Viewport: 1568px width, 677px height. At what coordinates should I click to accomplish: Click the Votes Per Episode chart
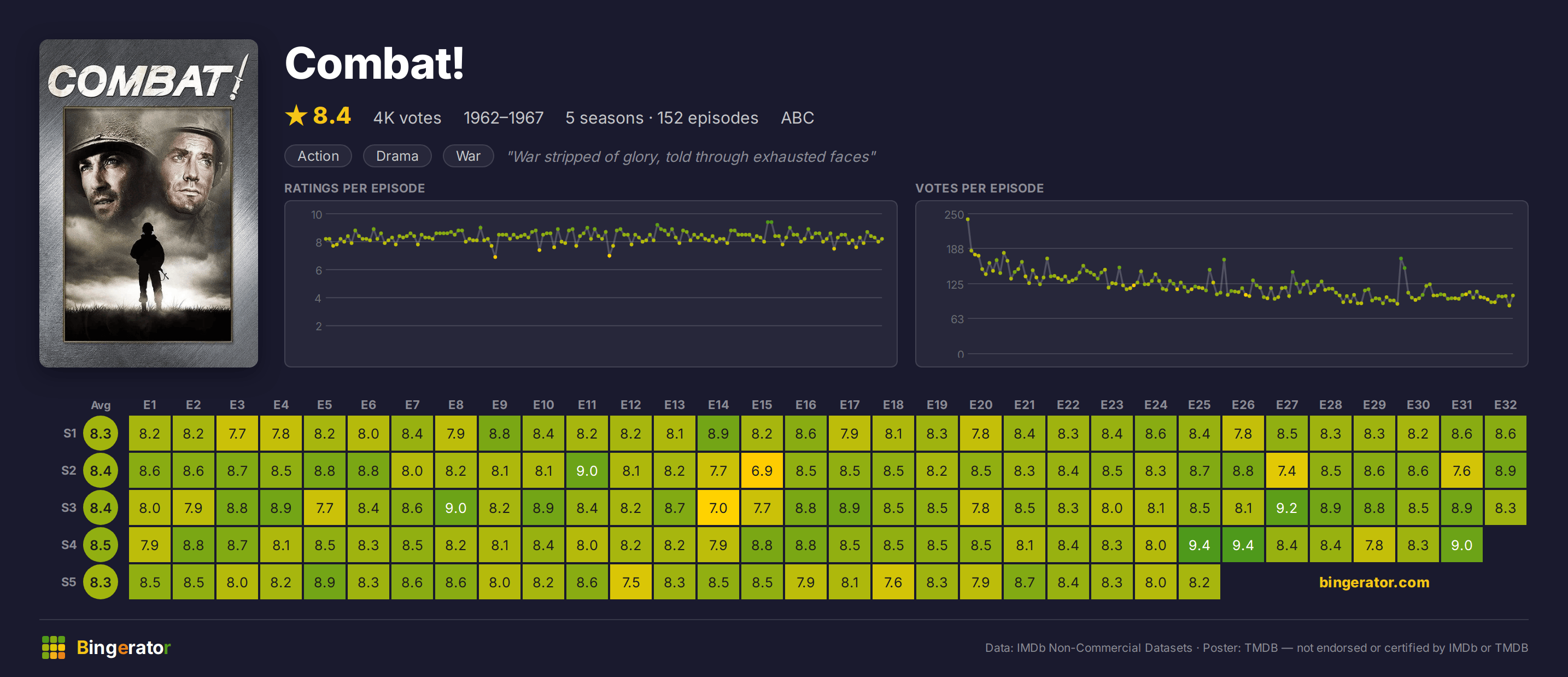[x=1222, y=284]
